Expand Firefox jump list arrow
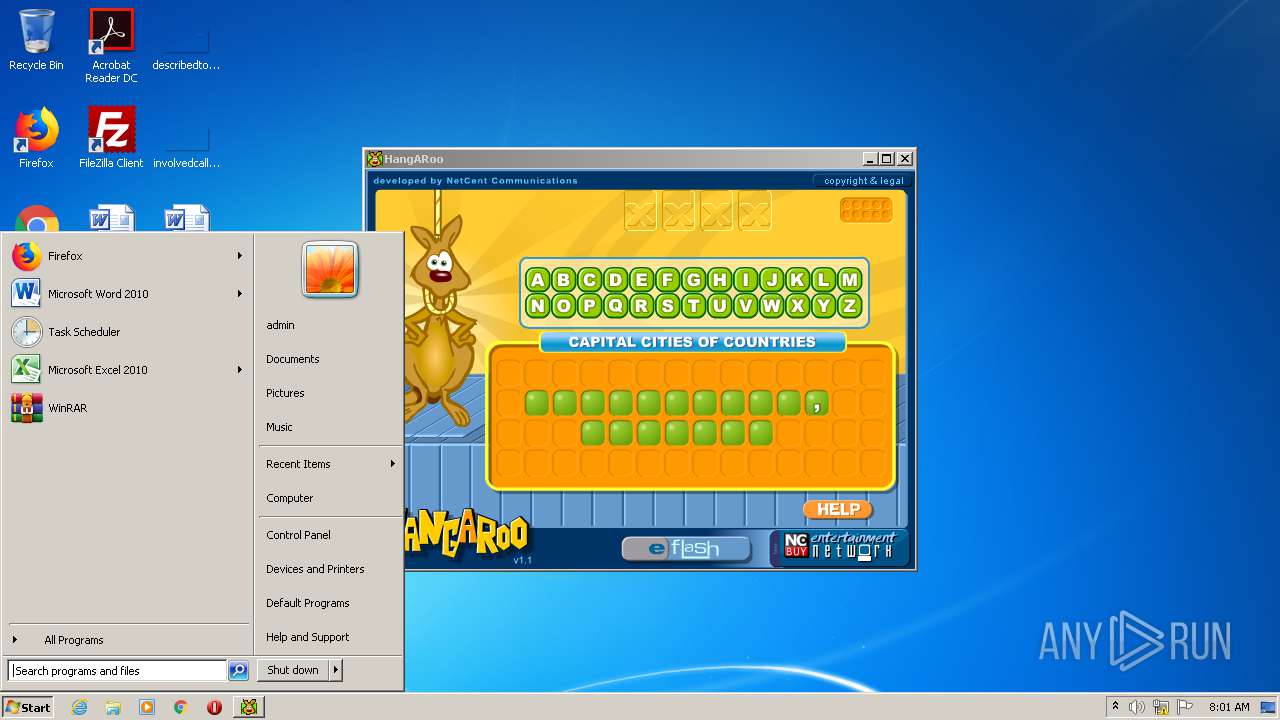The height and width of the screenshot is (720, 1280). pos(240,256)
